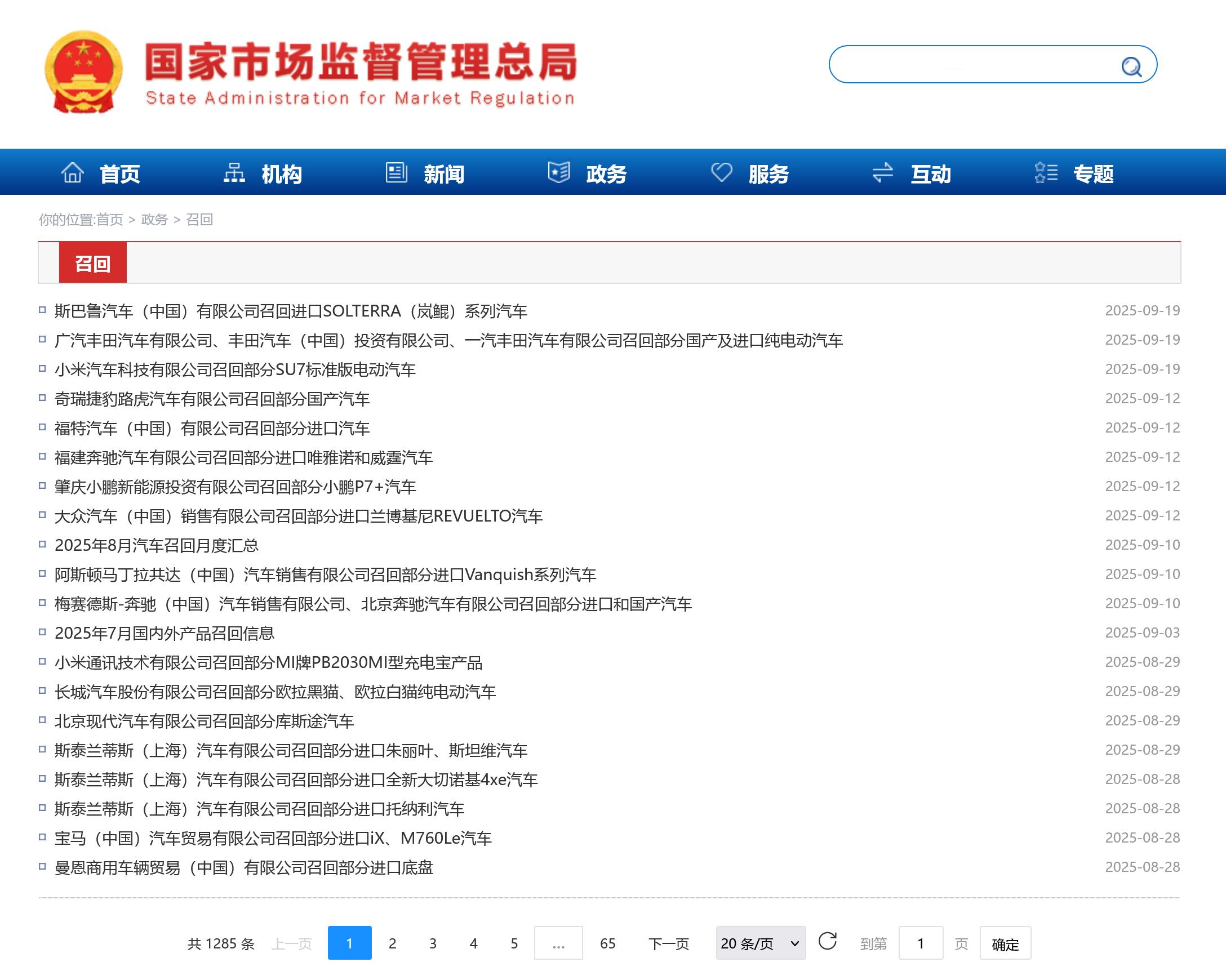Go to 下一页
Viewport: 1226px width, 980px height.
(x=669, y=943)
